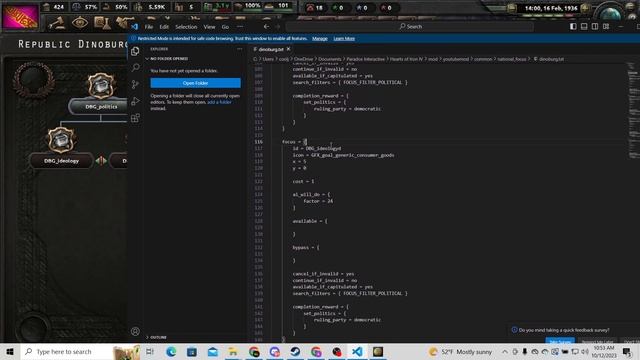
Task: Decrease game speed with minus button by date
Action: [511, 8]
